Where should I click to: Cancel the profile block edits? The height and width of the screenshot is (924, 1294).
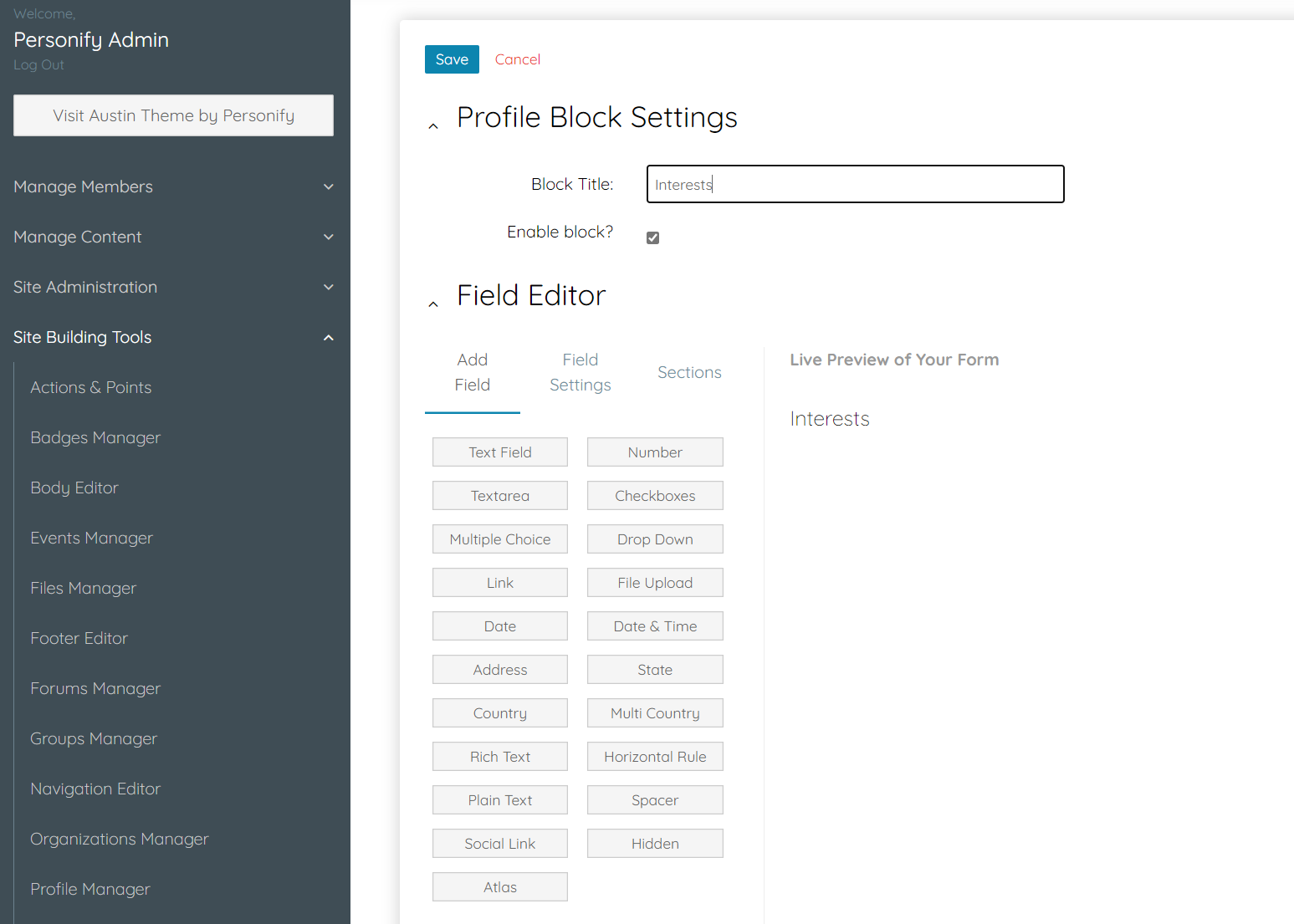(x=518, y=59)
